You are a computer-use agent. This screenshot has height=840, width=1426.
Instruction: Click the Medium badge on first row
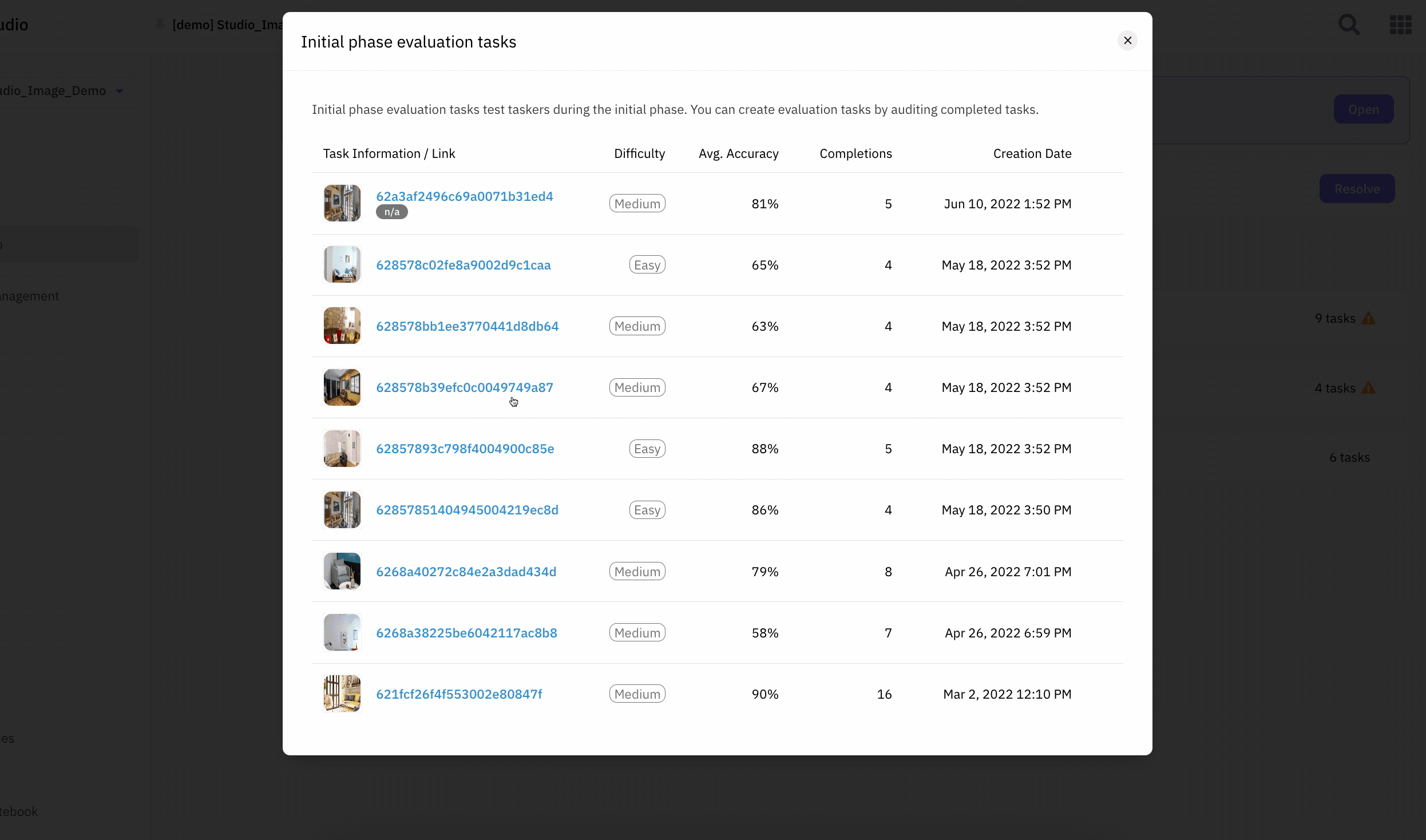click(637, 204)
